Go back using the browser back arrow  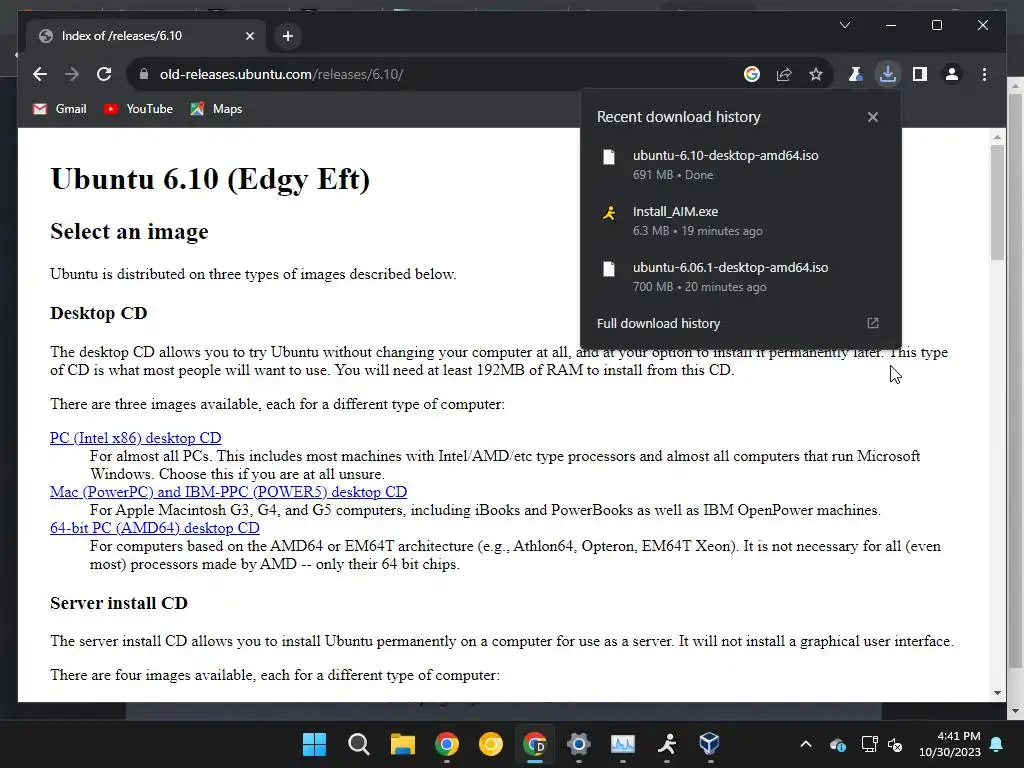click(40, 74)
